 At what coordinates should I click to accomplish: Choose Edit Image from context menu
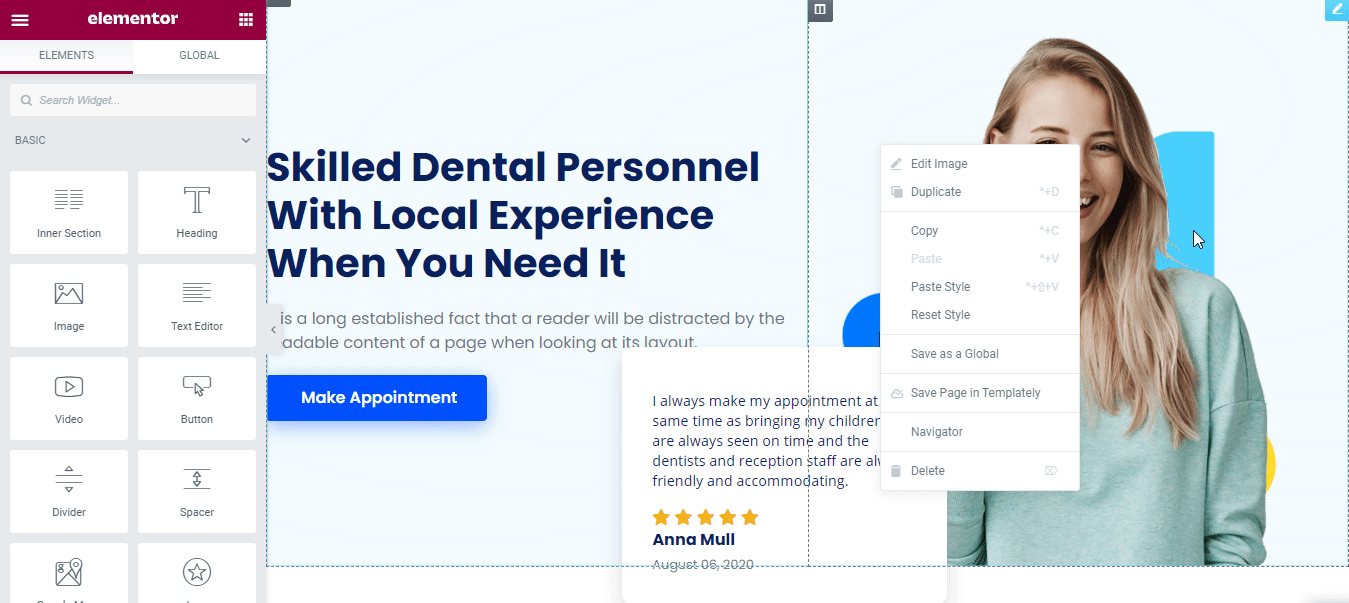(x=980, y=164)
